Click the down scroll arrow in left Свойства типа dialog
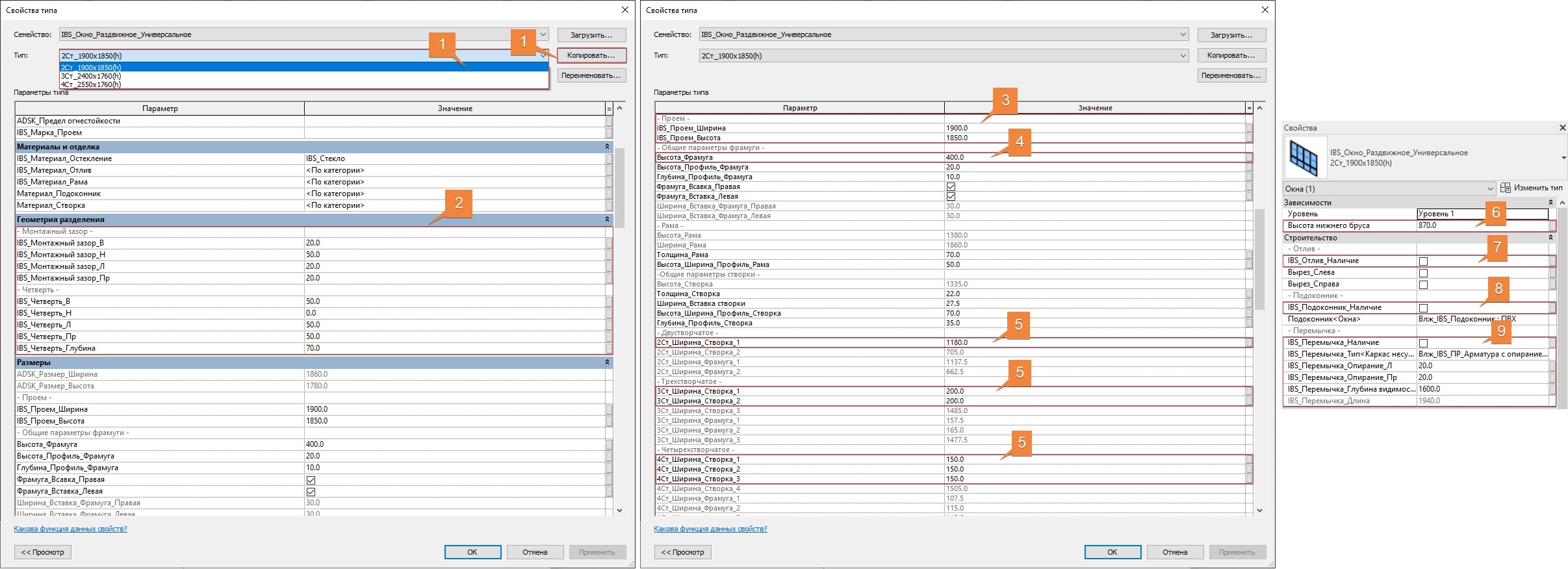The width and height of the screenshot is (1568, 569). click(619, 511)
